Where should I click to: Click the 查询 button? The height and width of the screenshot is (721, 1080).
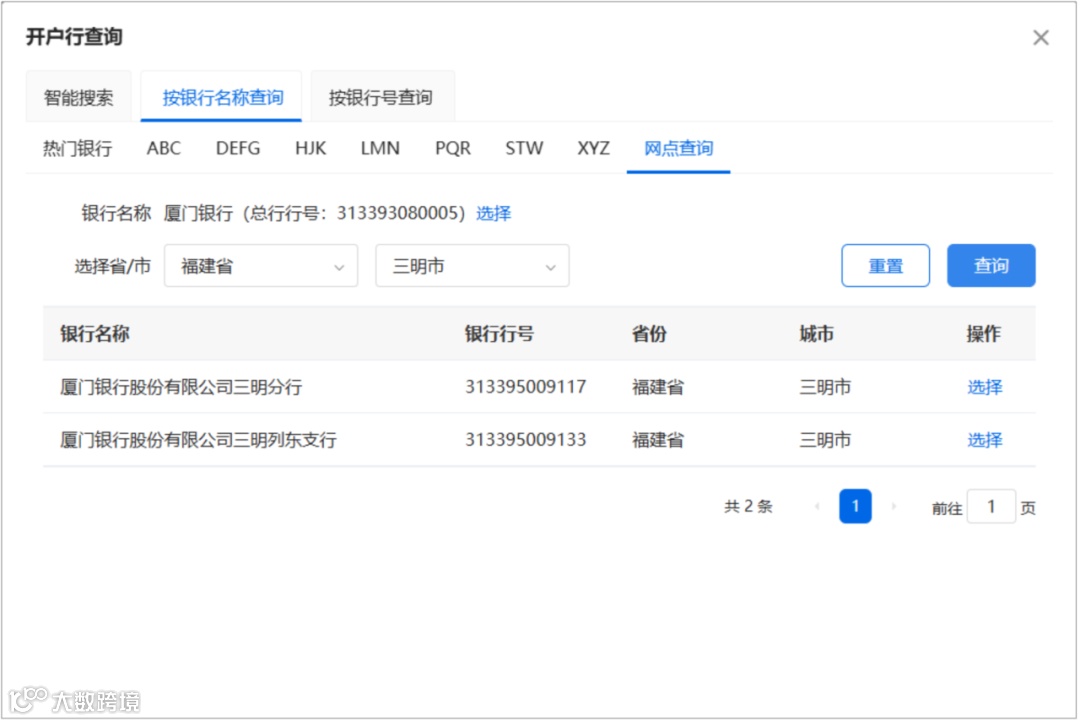[990, 266]
